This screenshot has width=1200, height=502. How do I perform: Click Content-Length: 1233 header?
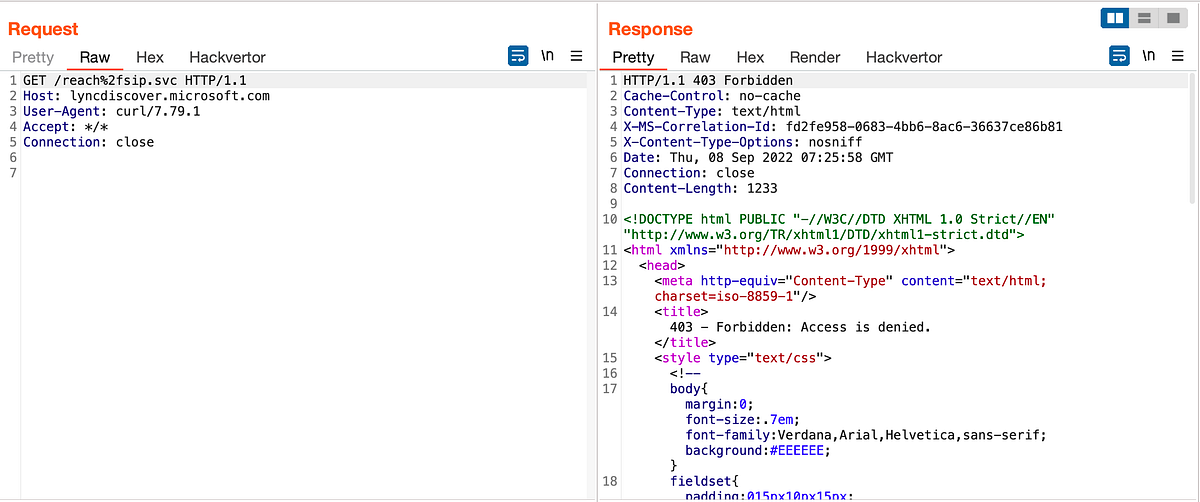(x=700, y=188)
